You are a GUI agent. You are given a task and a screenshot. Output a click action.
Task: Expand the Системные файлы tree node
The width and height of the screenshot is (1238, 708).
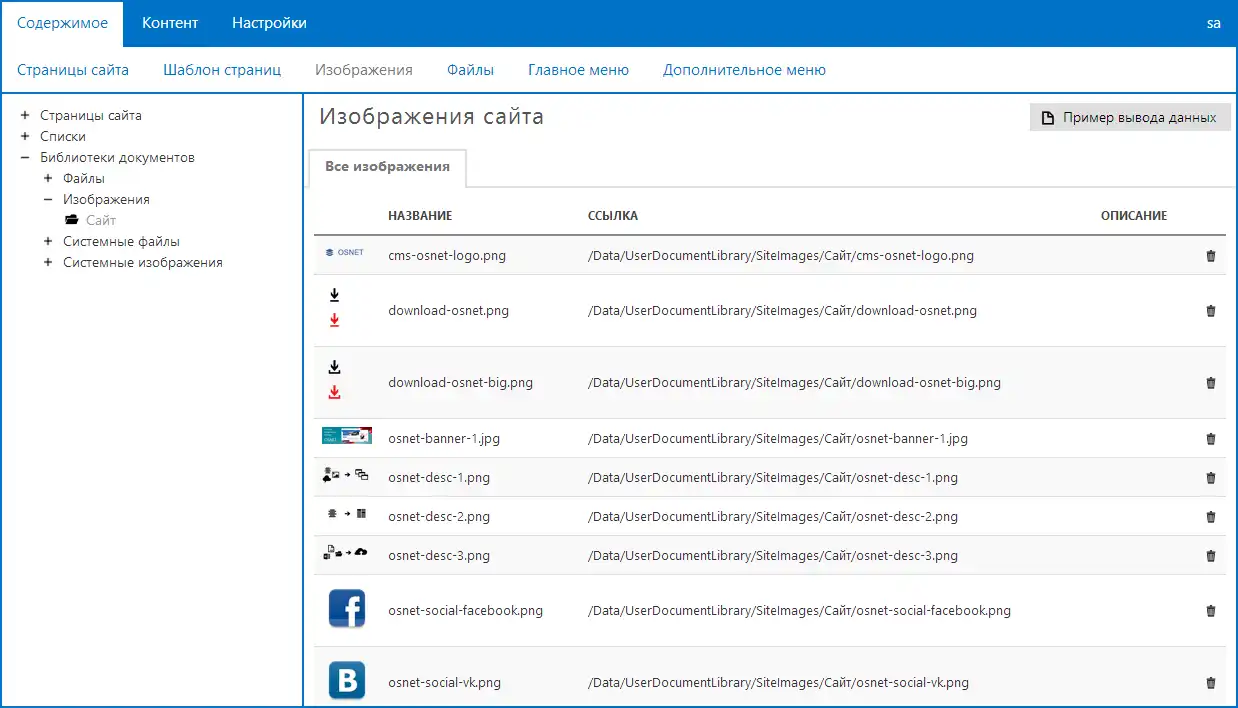[x=48, y=241]
